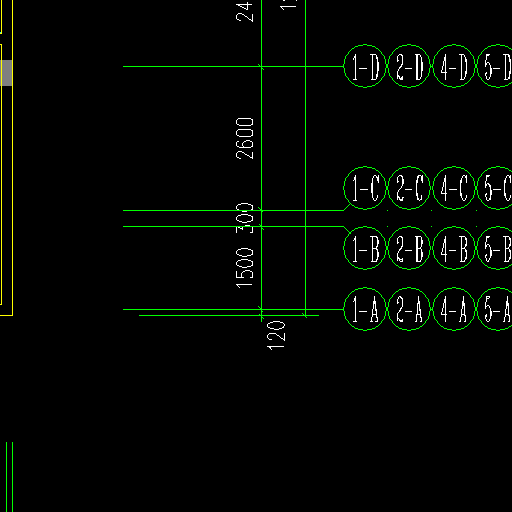Select the 4-C axis bubble
Image resolution: width=512 pixels, height=512 pixels.
[x=454, y=188]
